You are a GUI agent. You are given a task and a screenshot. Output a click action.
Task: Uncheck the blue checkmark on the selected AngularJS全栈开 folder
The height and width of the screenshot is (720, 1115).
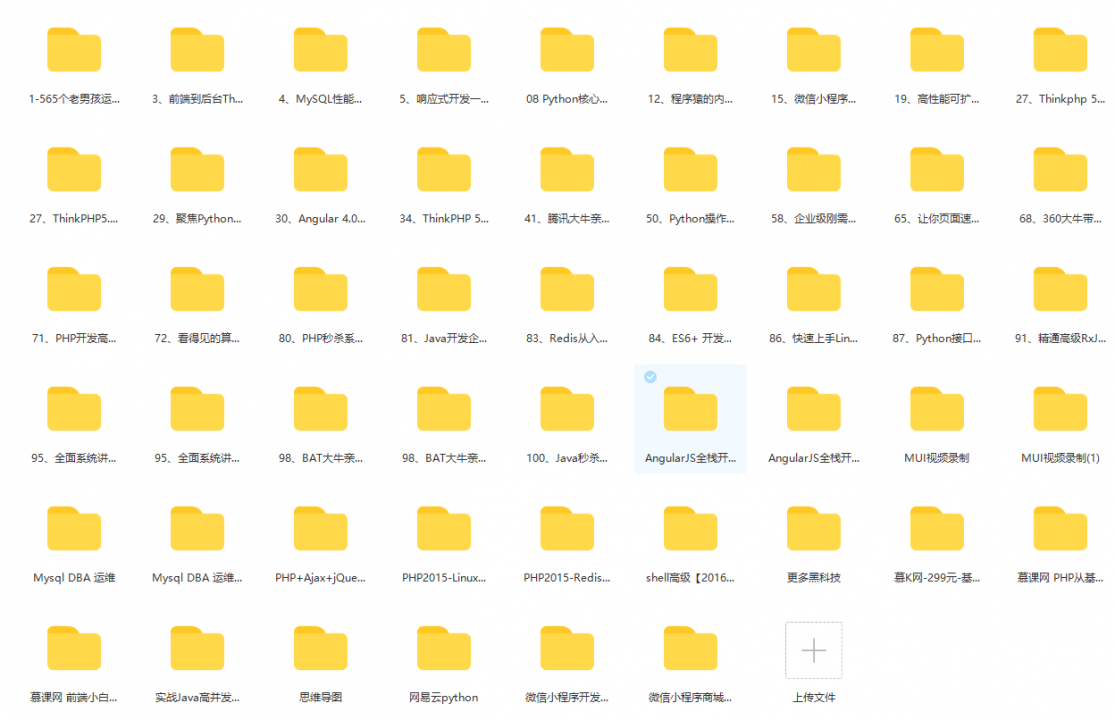[650, 377]
